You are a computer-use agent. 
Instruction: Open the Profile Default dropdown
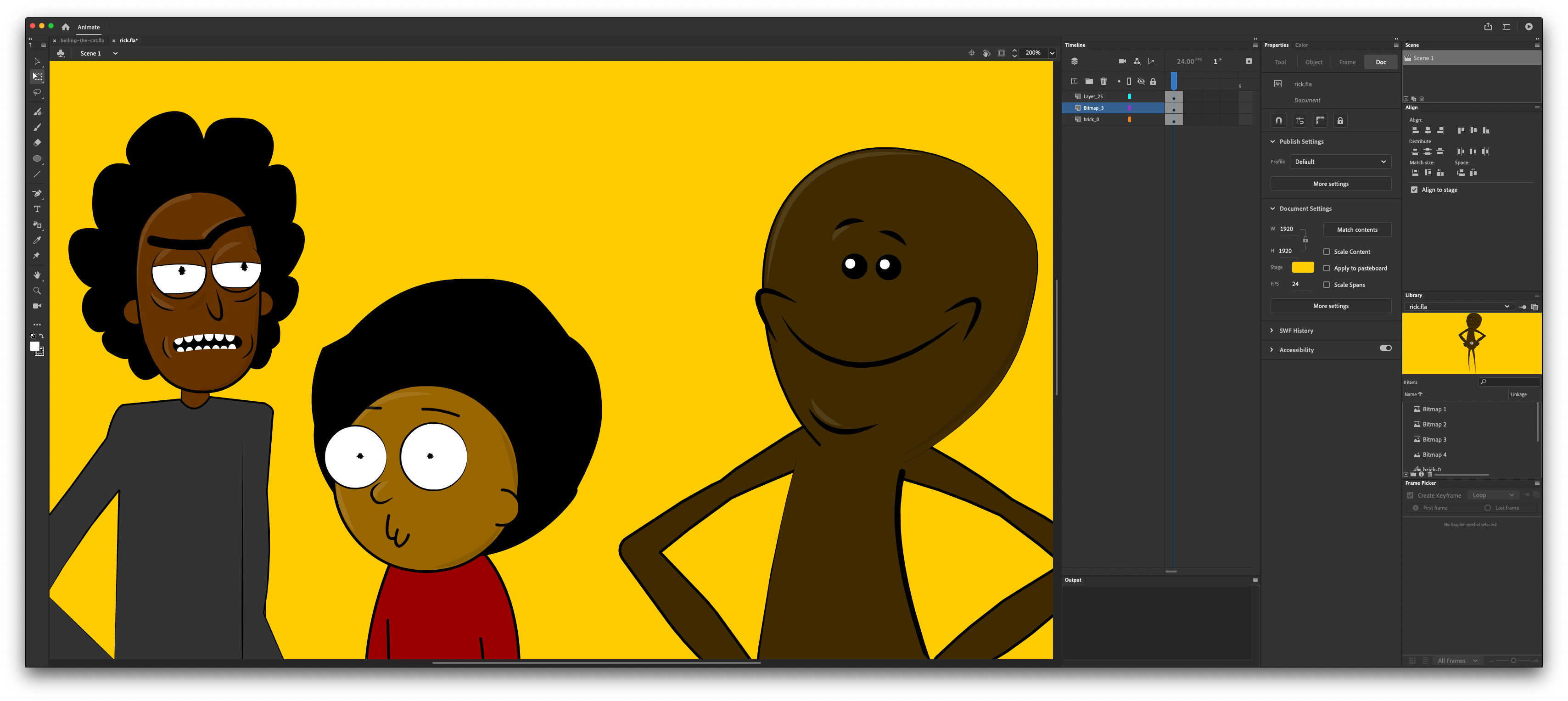(x=1340, y=162)
